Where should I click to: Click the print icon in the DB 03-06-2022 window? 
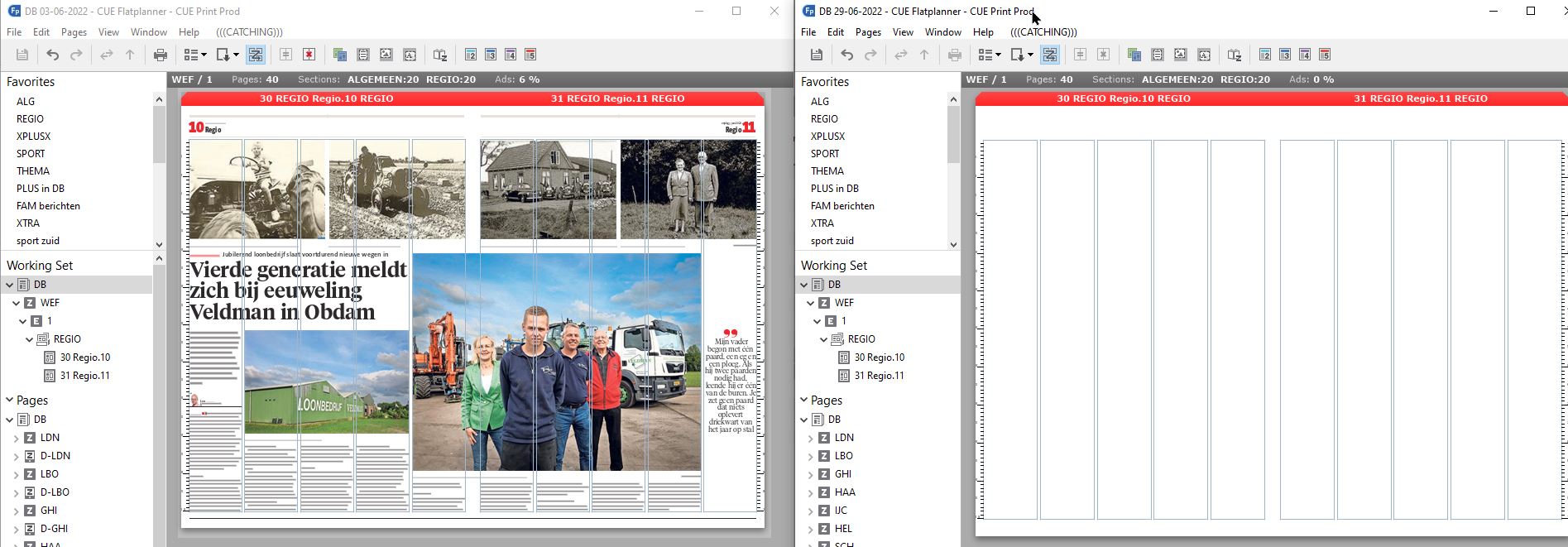(x=161, y=55)
